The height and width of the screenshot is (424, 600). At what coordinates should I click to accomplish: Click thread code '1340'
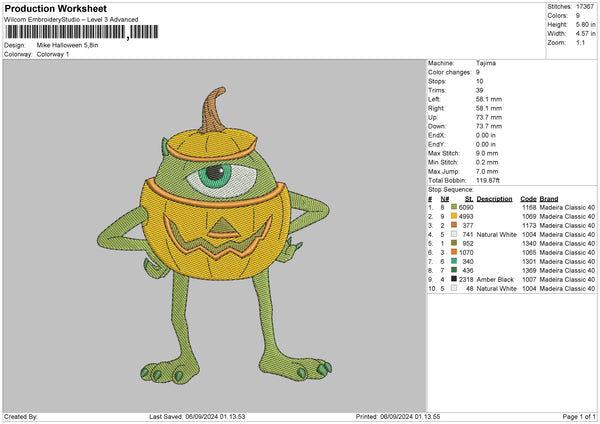529,243
